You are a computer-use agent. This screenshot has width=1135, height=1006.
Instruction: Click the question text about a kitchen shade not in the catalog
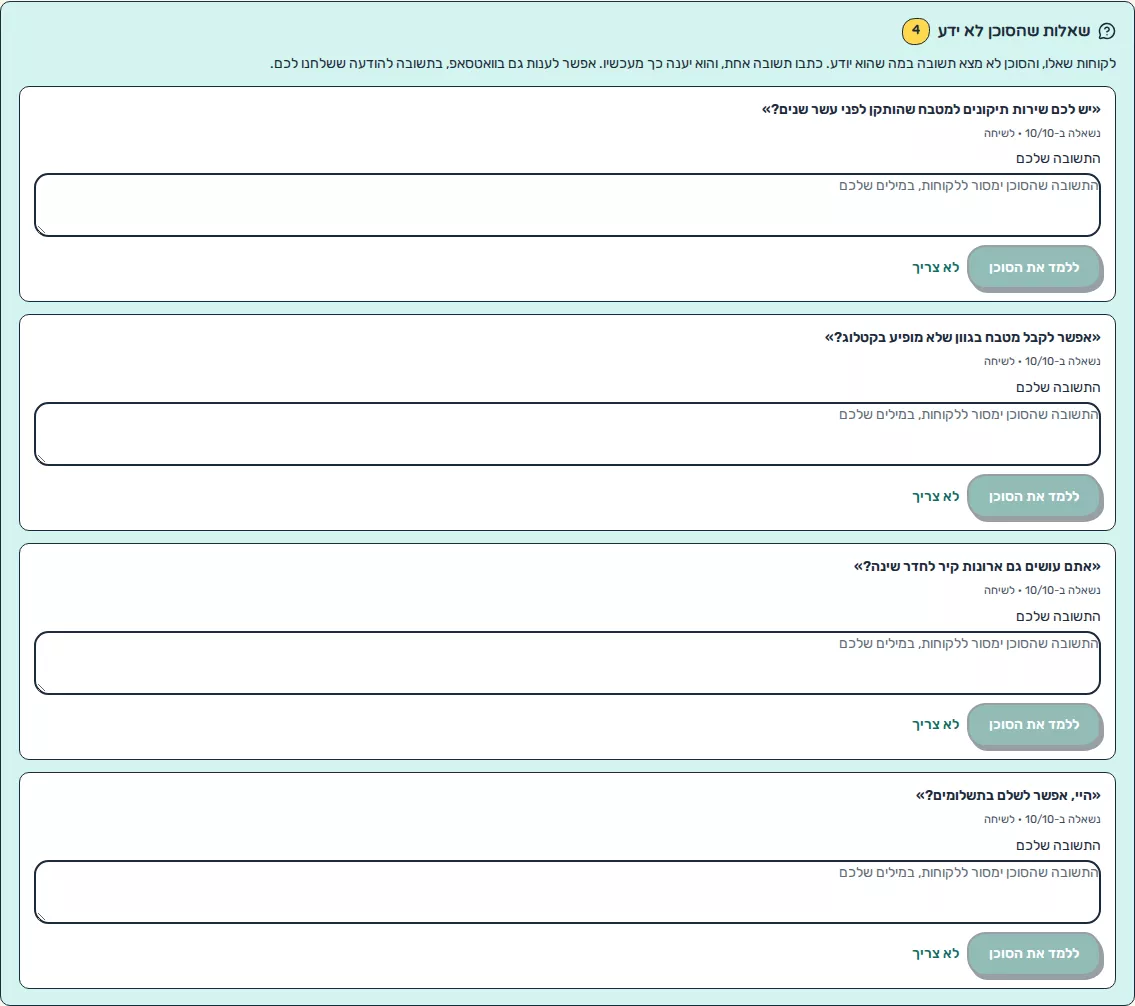pyautogui.click(x=963, y=338)
